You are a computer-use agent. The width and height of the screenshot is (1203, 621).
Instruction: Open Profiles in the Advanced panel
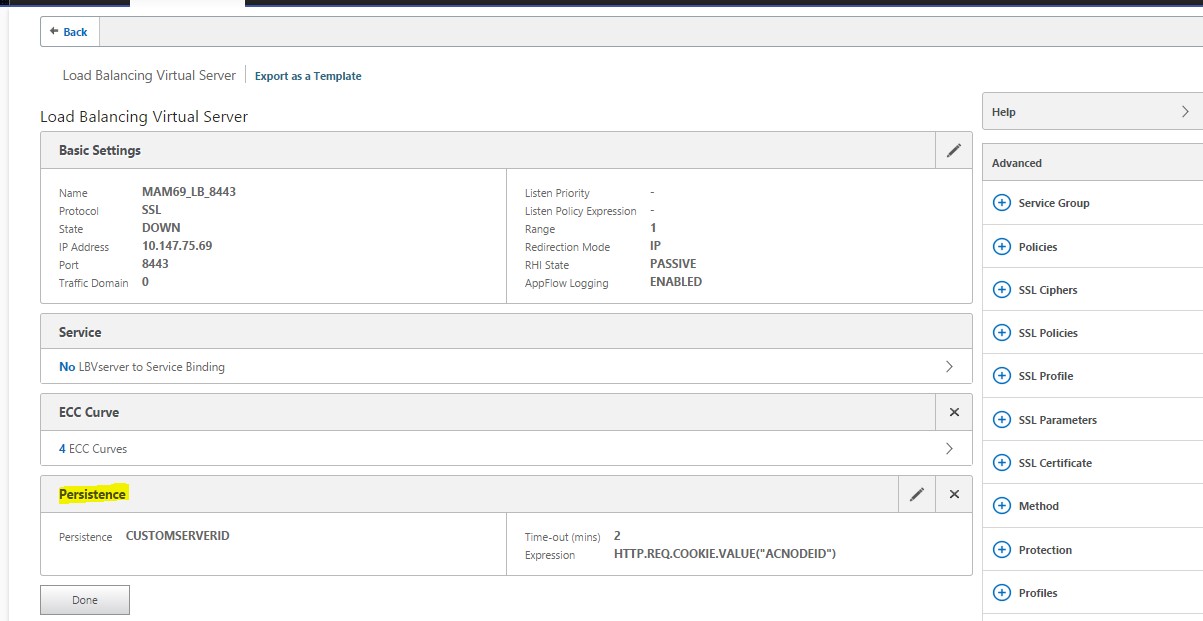click(1037, 593)
